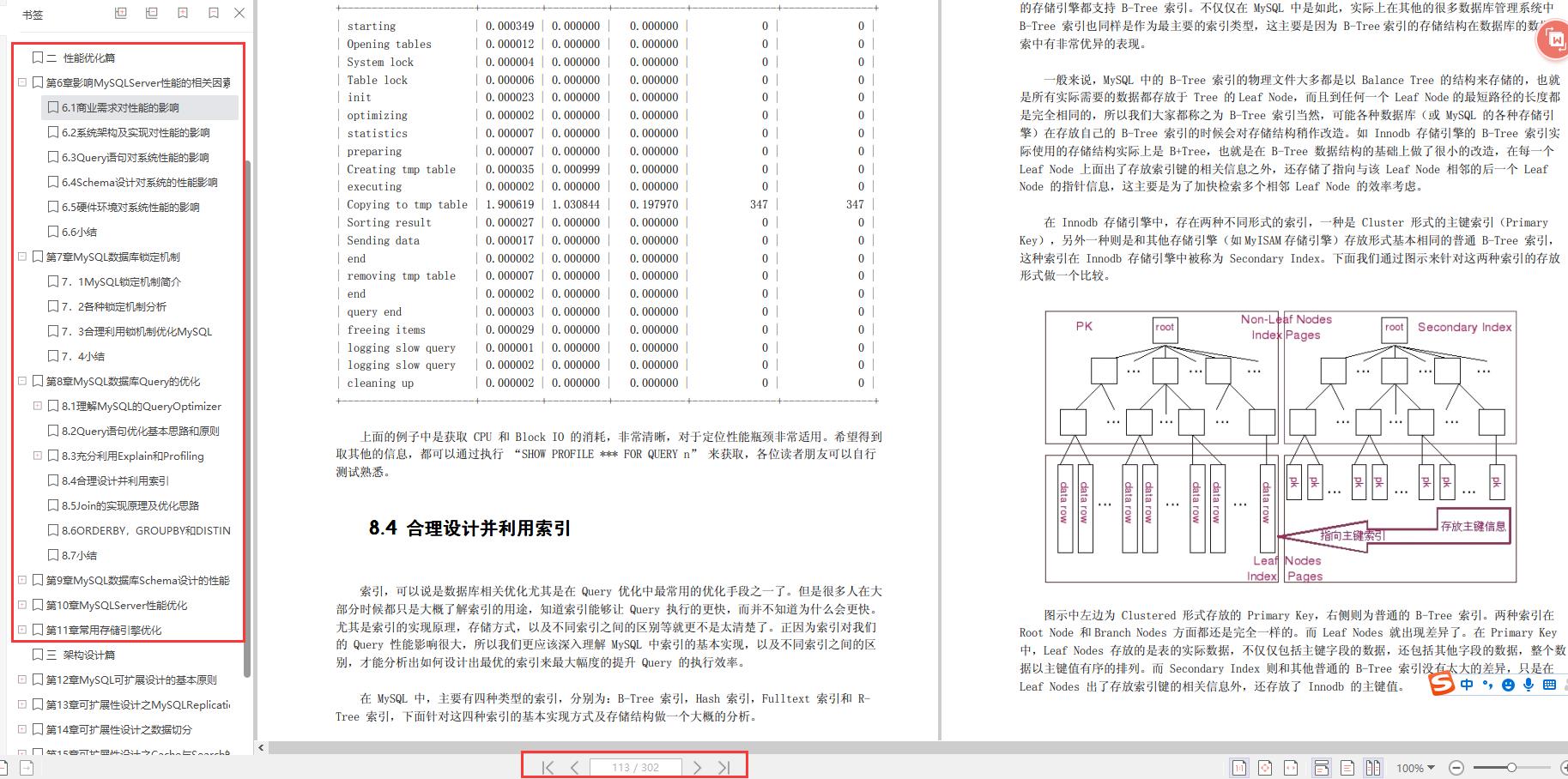Toggle Sogou 中 Chinese input mode
Screen dimensions: 1568x779
(x=1467, y=685)
